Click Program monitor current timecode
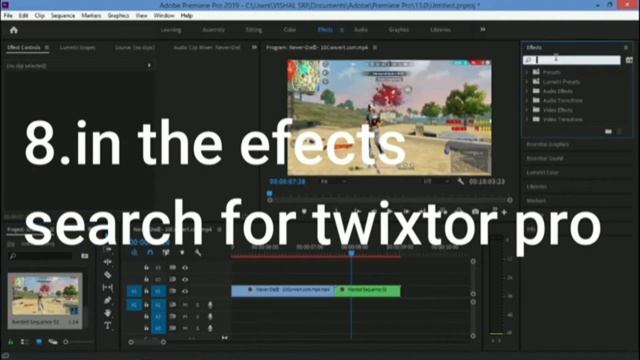Viewport: 640px width, 360px height. pyautogui.click(x=287, y=182)
